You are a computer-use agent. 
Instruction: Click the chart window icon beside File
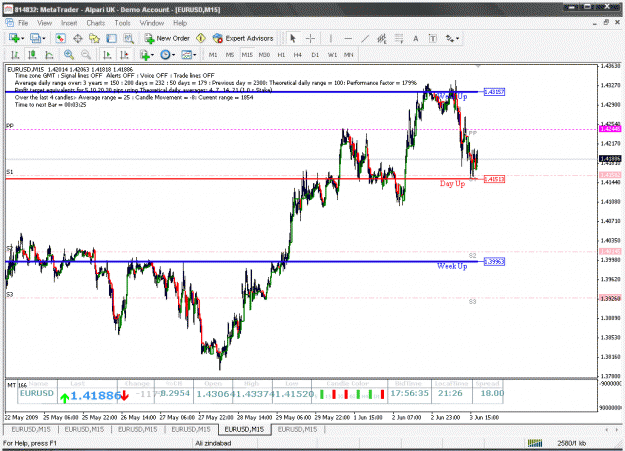pyautogui.click(x=9, y=23)
